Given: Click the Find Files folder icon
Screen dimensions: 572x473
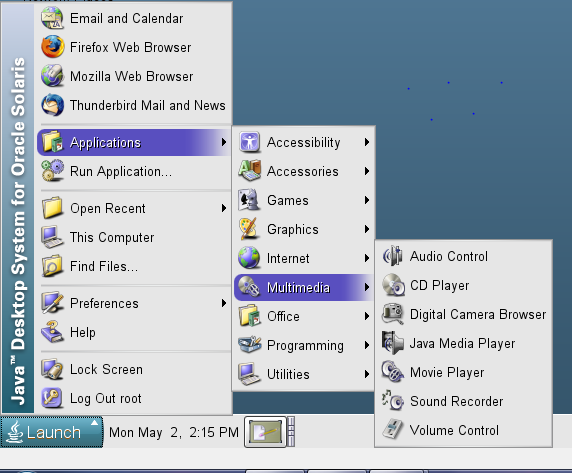Looking at the screenshot, I should click(x=52, y=266).
